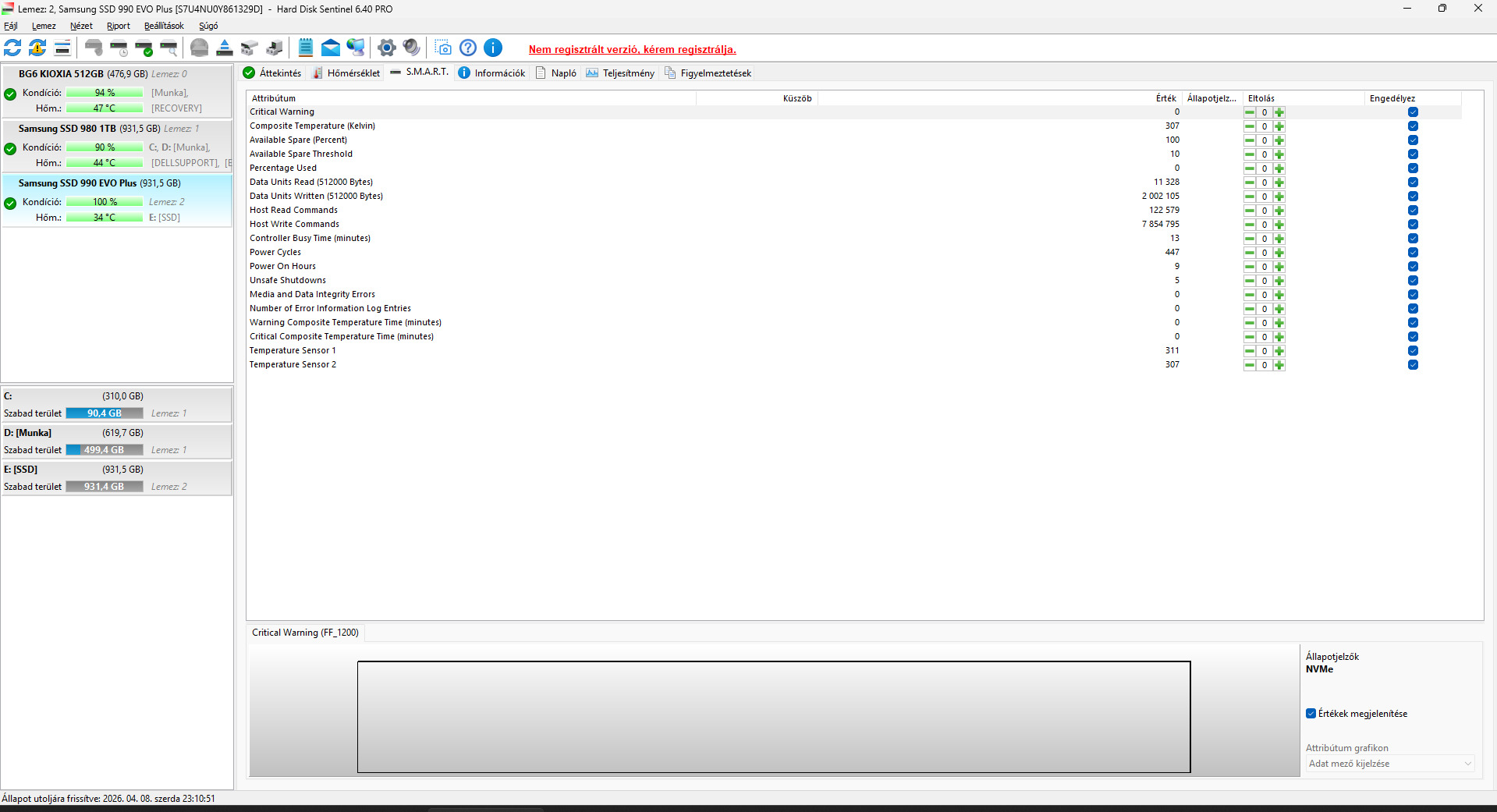This screenshot has height=812, width=1497.
Task: Toggle enable checkbox for Controller Busy Time
Action: click(1413, 239)
